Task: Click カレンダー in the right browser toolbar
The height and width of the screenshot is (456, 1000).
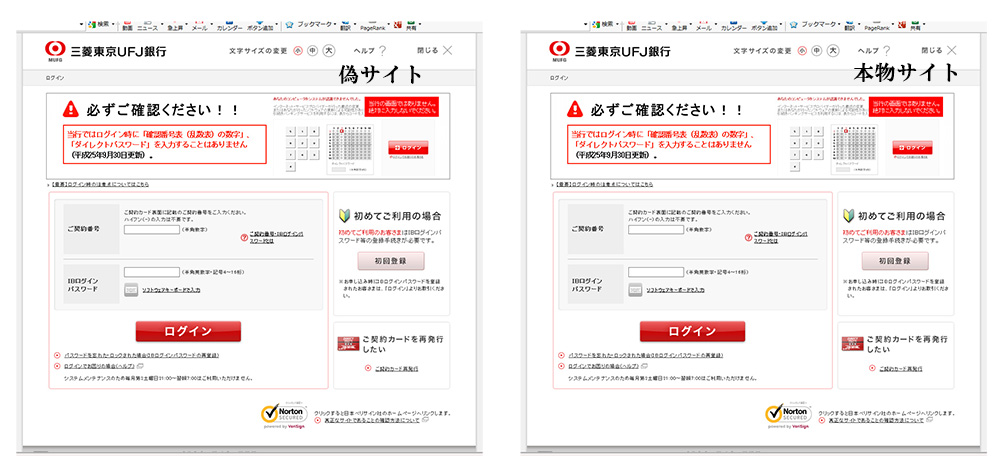Action: click(x=733, y=28)
